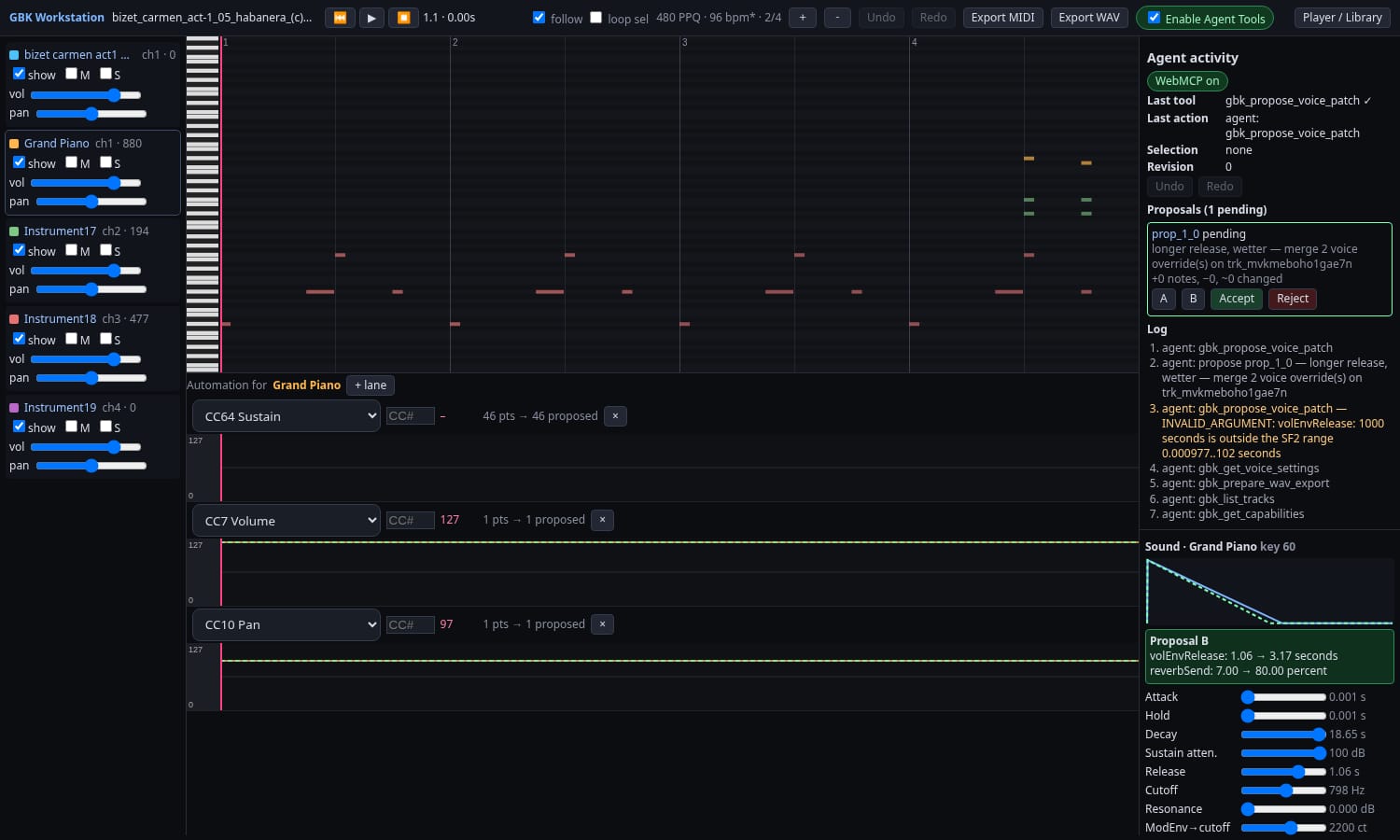Screen dimensions: 1400x840
Task: Solo the Instrument17 track
Action: click(105, 250)
